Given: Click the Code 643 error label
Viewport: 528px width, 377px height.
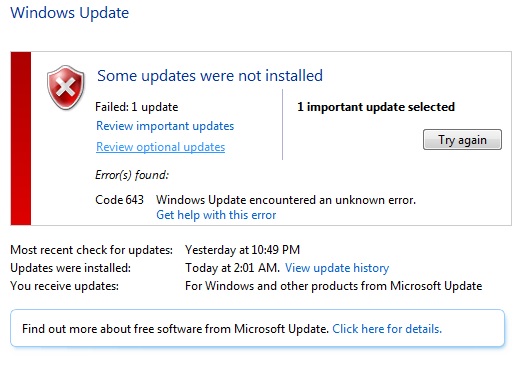Looking at the screenshot, I should pyautogui.click(x=120, y=200).
